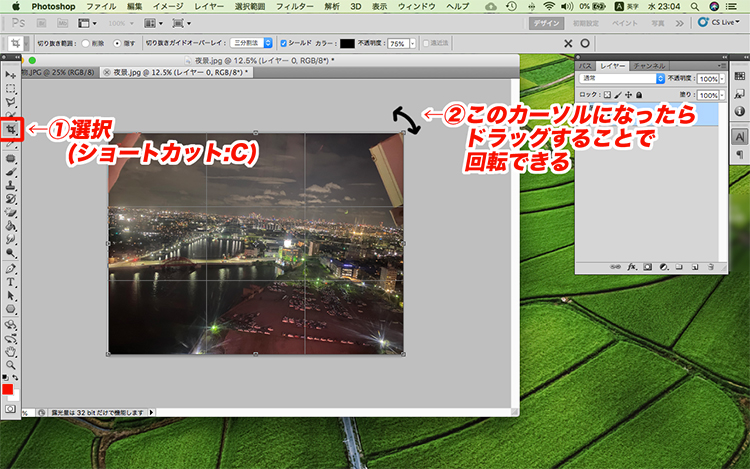The image size is (750, 469).
Task: Open Layers panel options menu
Action: tap(721, 65)
